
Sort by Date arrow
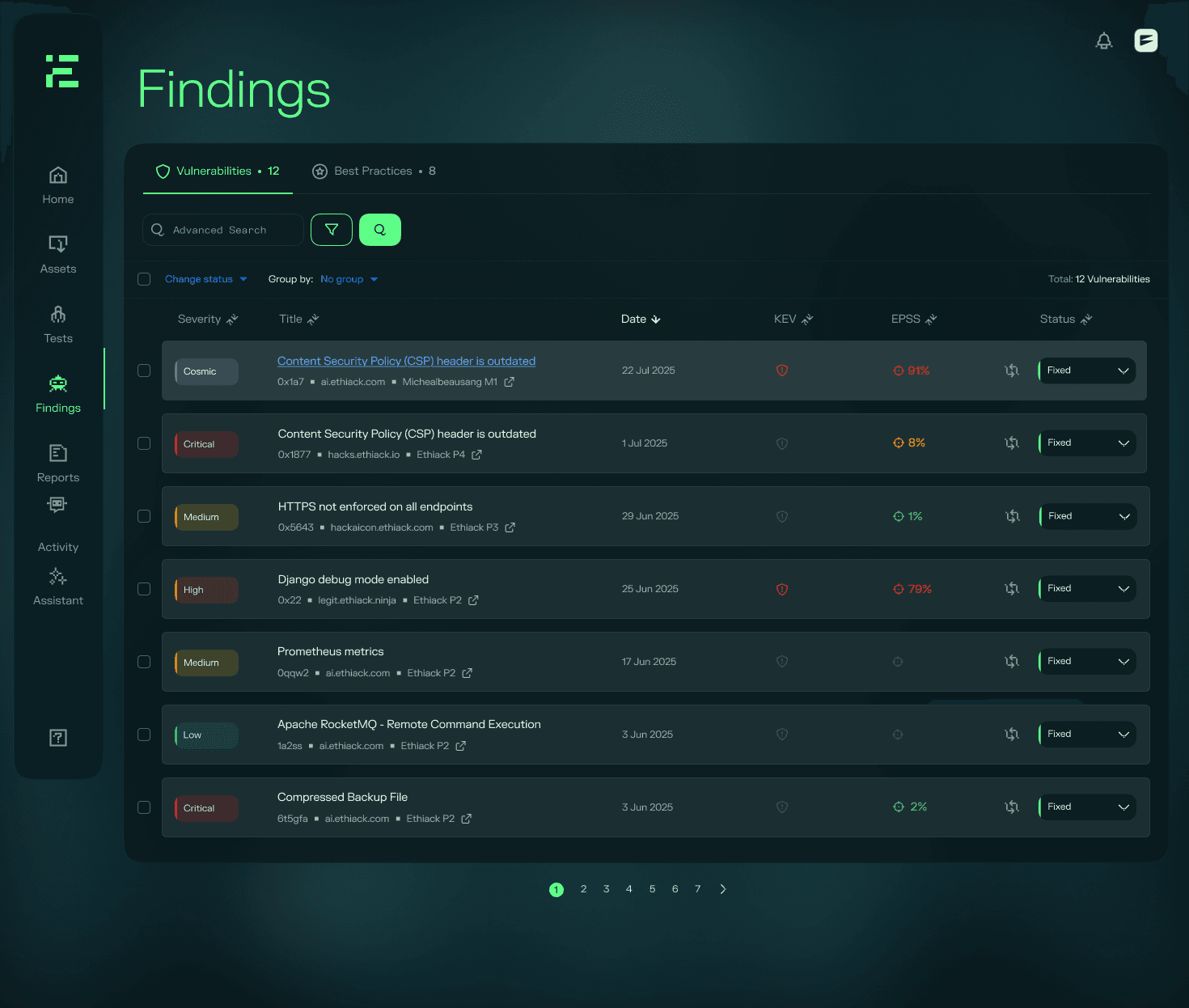pyautogui.click(x=656, y=320)
